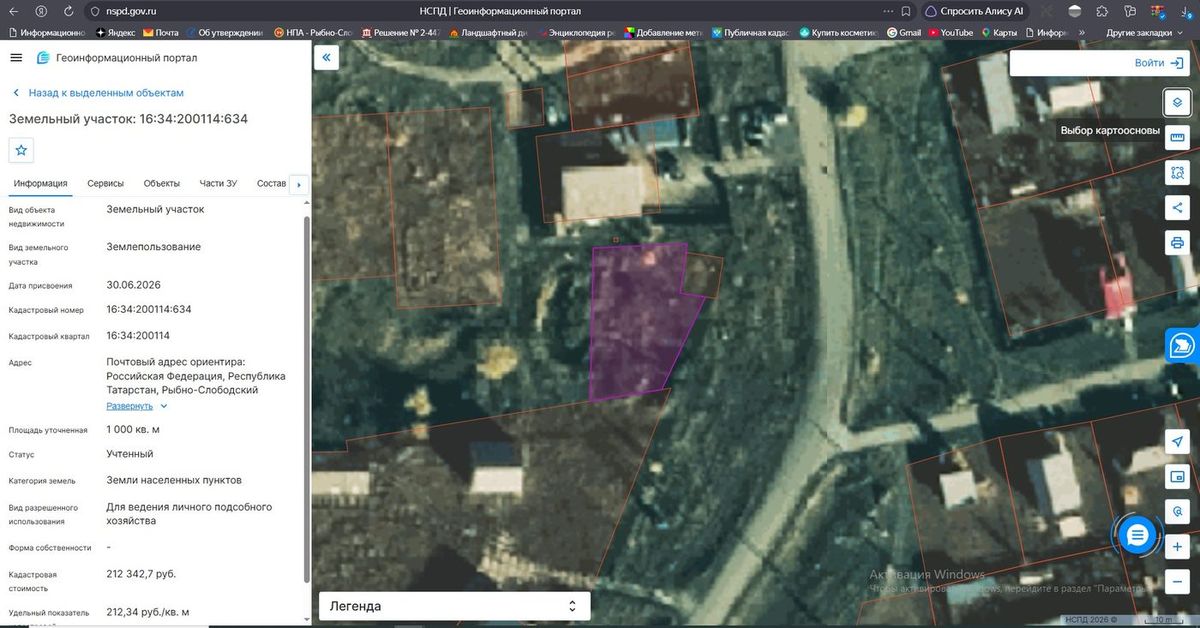Screen dimensions: 1200x628
Task: Select the ruler measurement tool
Action: point(1177,137)
